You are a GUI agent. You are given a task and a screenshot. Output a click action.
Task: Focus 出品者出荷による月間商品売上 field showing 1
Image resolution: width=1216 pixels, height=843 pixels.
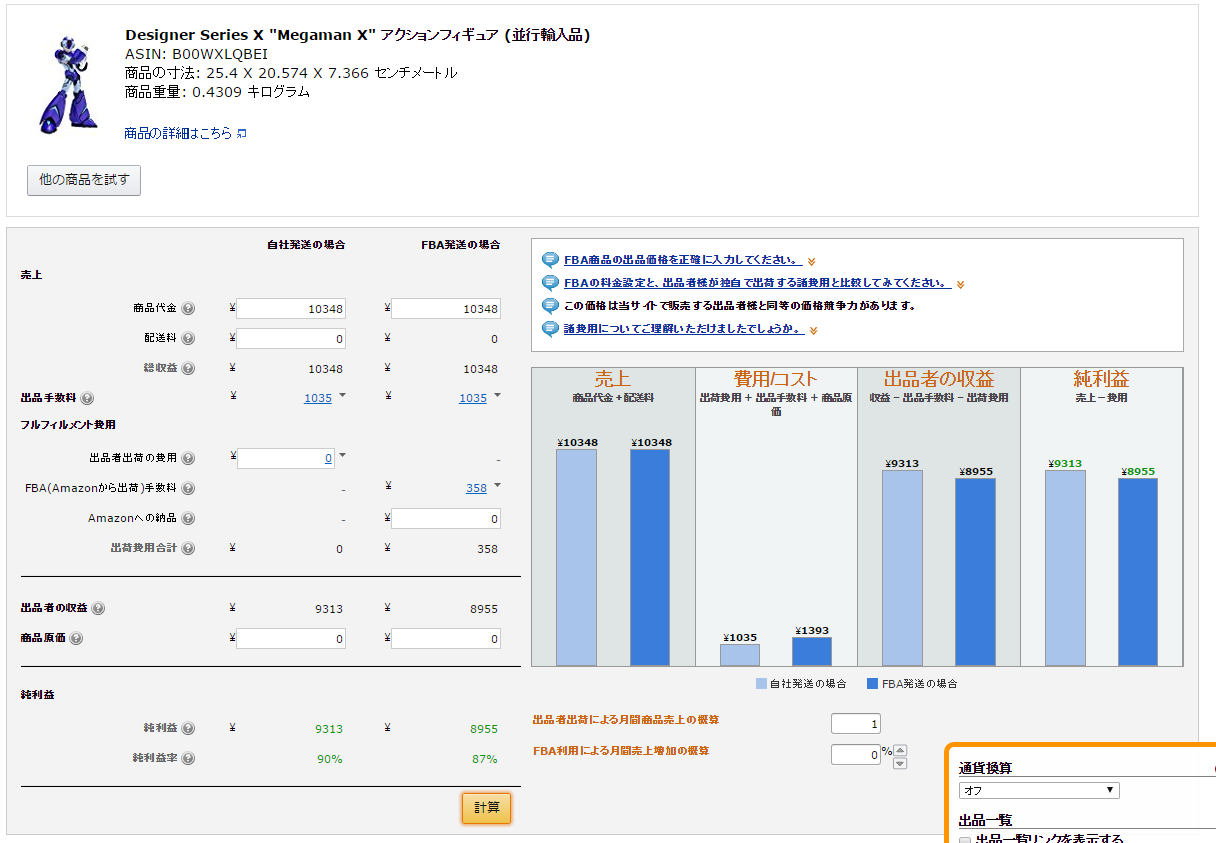(856, 723)
